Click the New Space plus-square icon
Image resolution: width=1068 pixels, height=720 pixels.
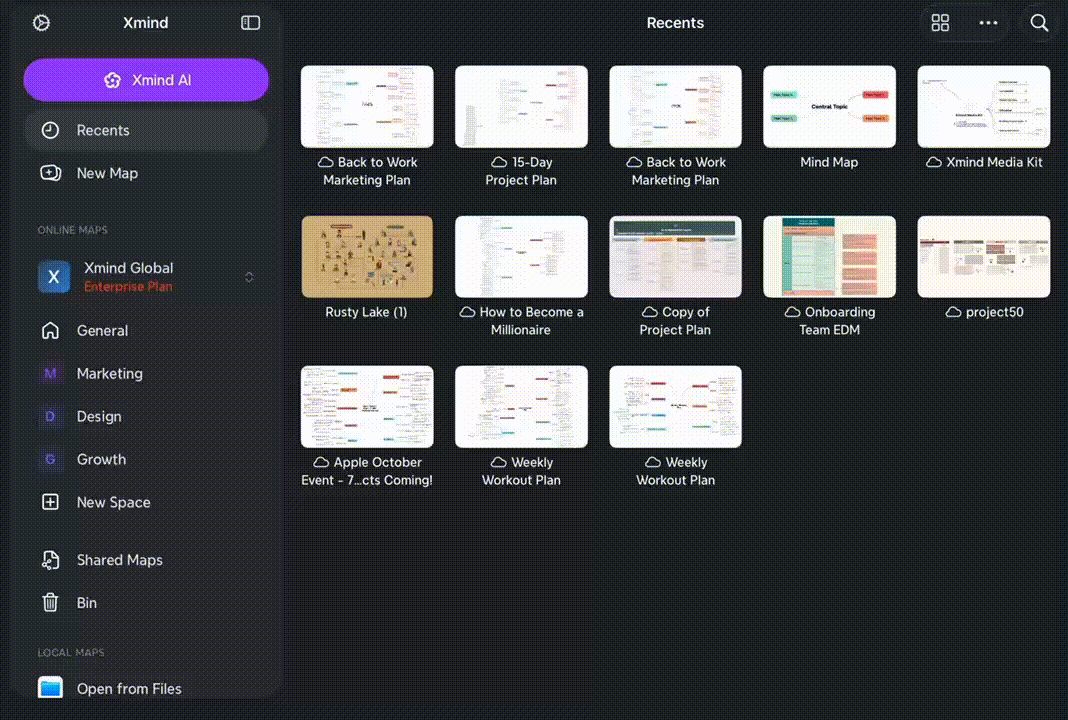tap(50, 502)
